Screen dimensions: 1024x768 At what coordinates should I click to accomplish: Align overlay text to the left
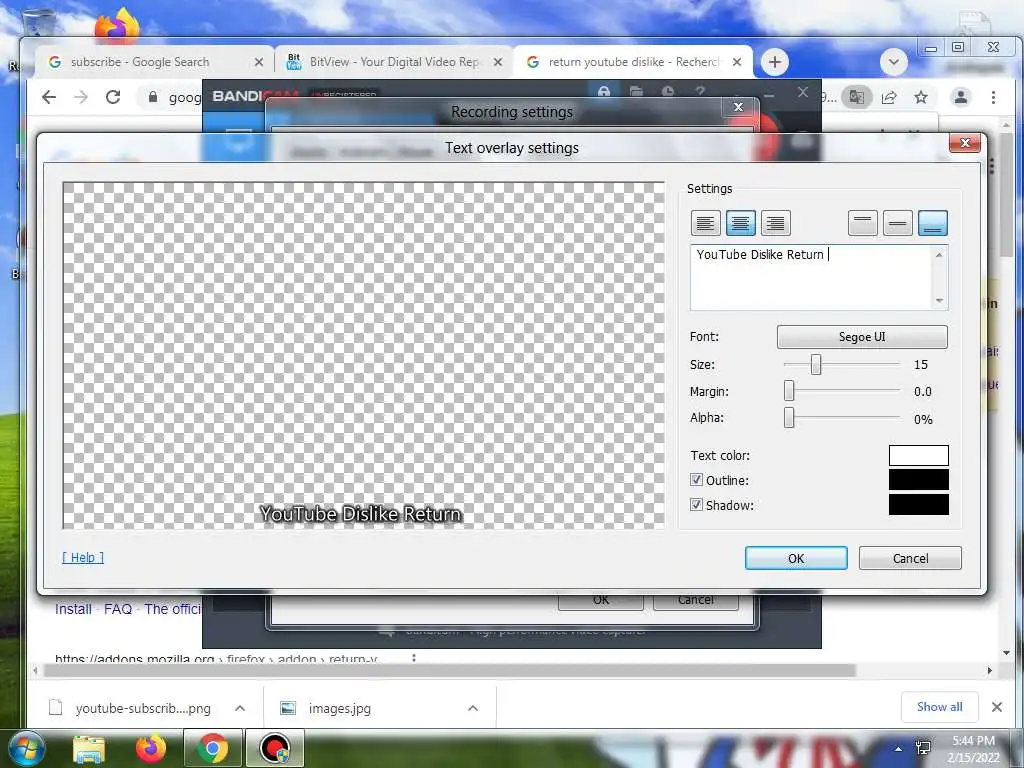705,223
